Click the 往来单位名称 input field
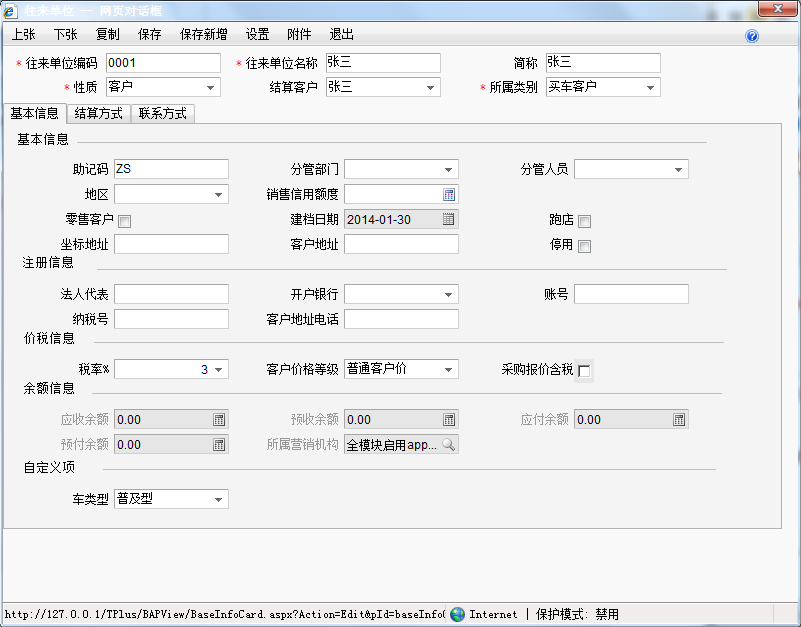 [383, 63]
